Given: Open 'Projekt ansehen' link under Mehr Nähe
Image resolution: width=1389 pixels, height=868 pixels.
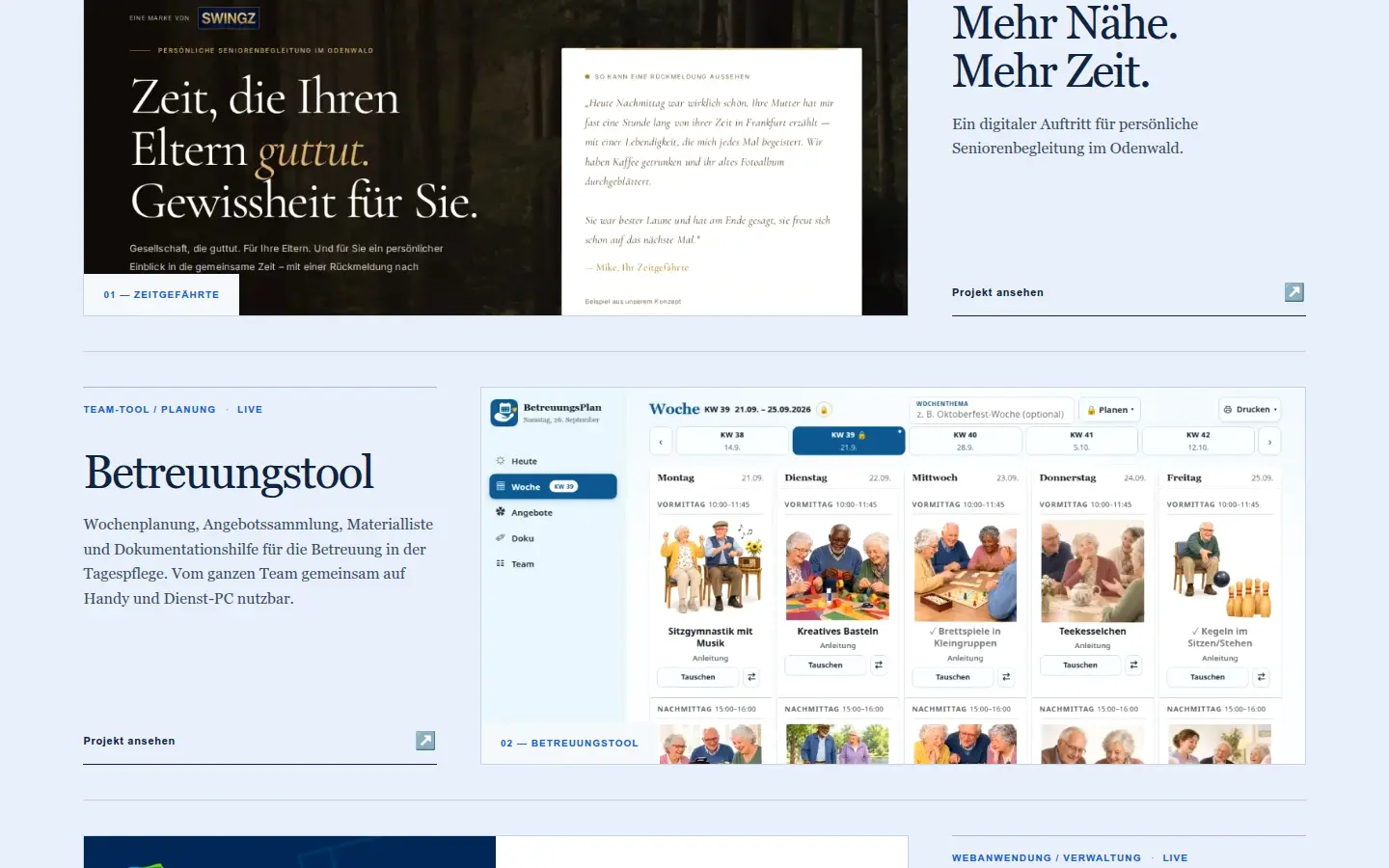Looking at the screenshot, I should (997, 292).
